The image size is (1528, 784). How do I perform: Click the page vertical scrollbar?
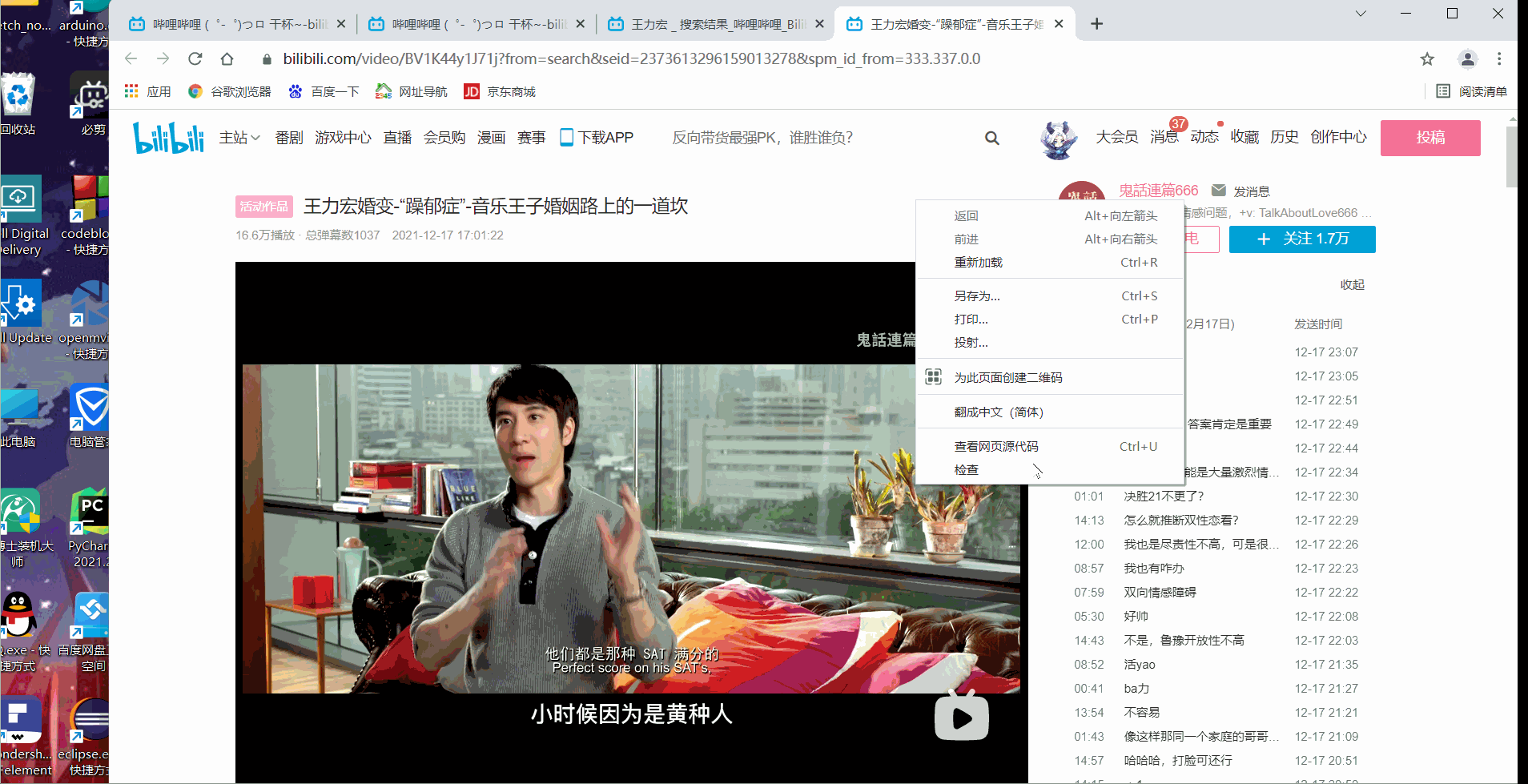click(1512, 155)
